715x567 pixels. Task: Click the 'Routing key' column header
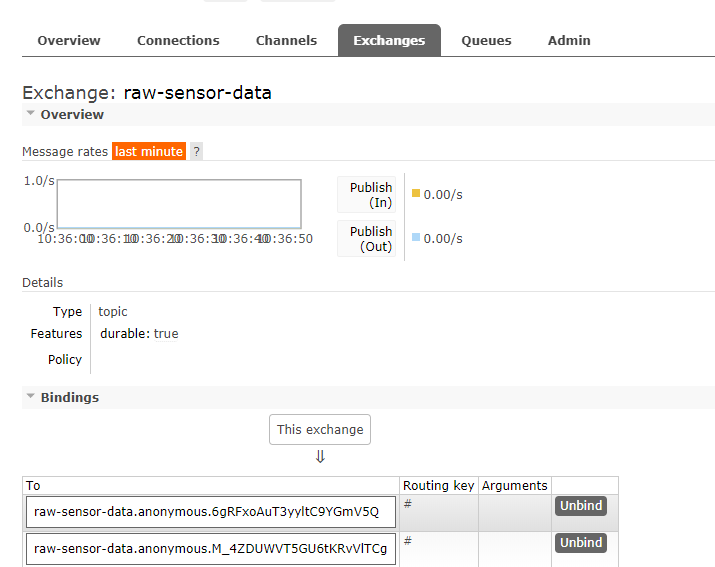click(x=439, y=486)
